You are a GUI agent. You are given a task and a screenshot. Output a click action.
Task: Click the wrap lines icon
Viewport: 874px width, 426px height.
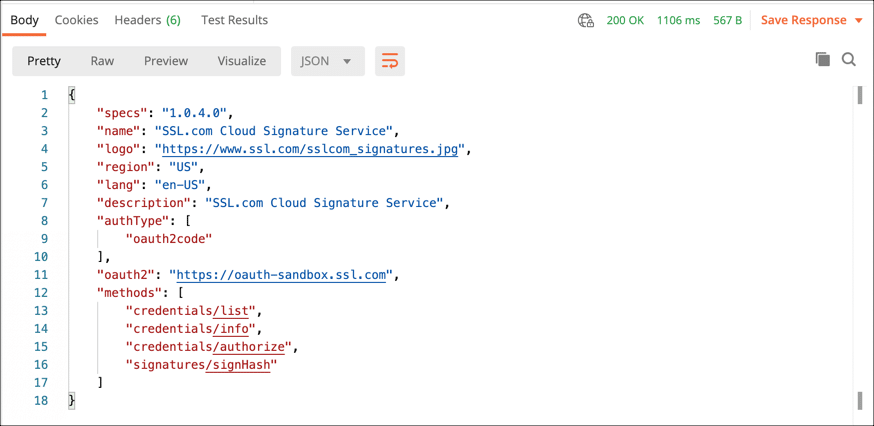coord(389,61)
